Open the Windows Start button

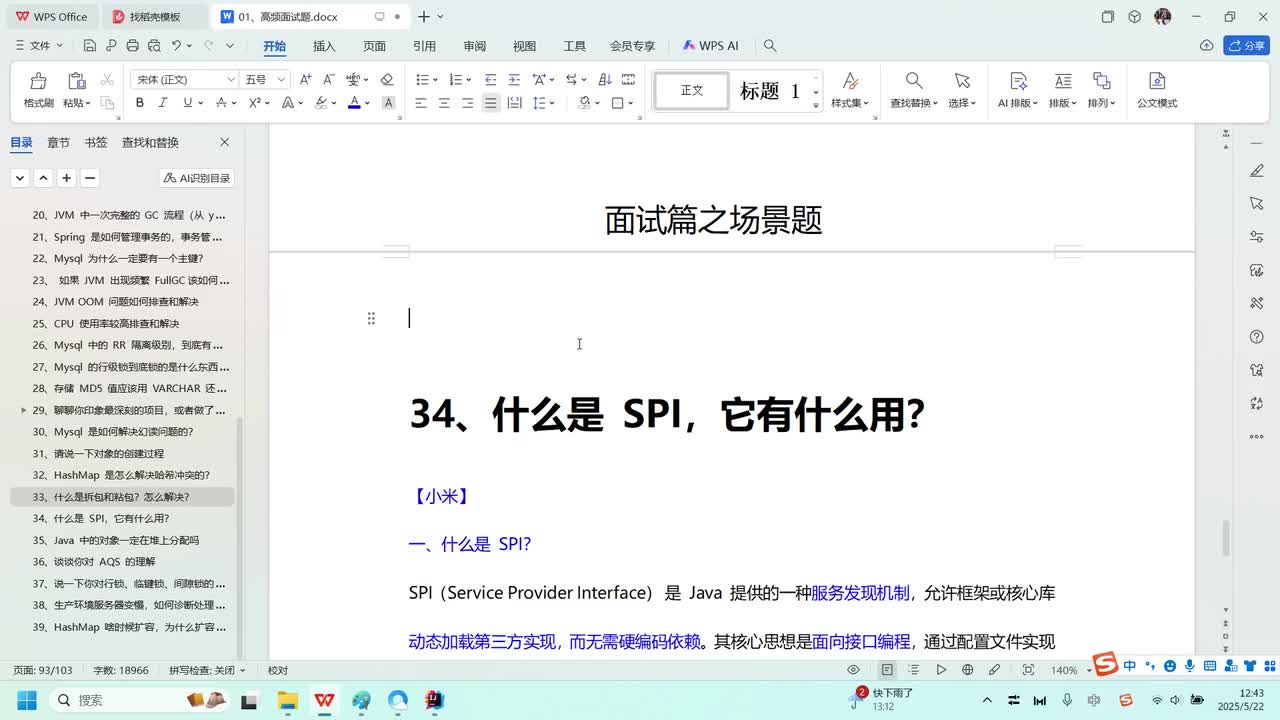pyautogui.click(x=26, y=700)
